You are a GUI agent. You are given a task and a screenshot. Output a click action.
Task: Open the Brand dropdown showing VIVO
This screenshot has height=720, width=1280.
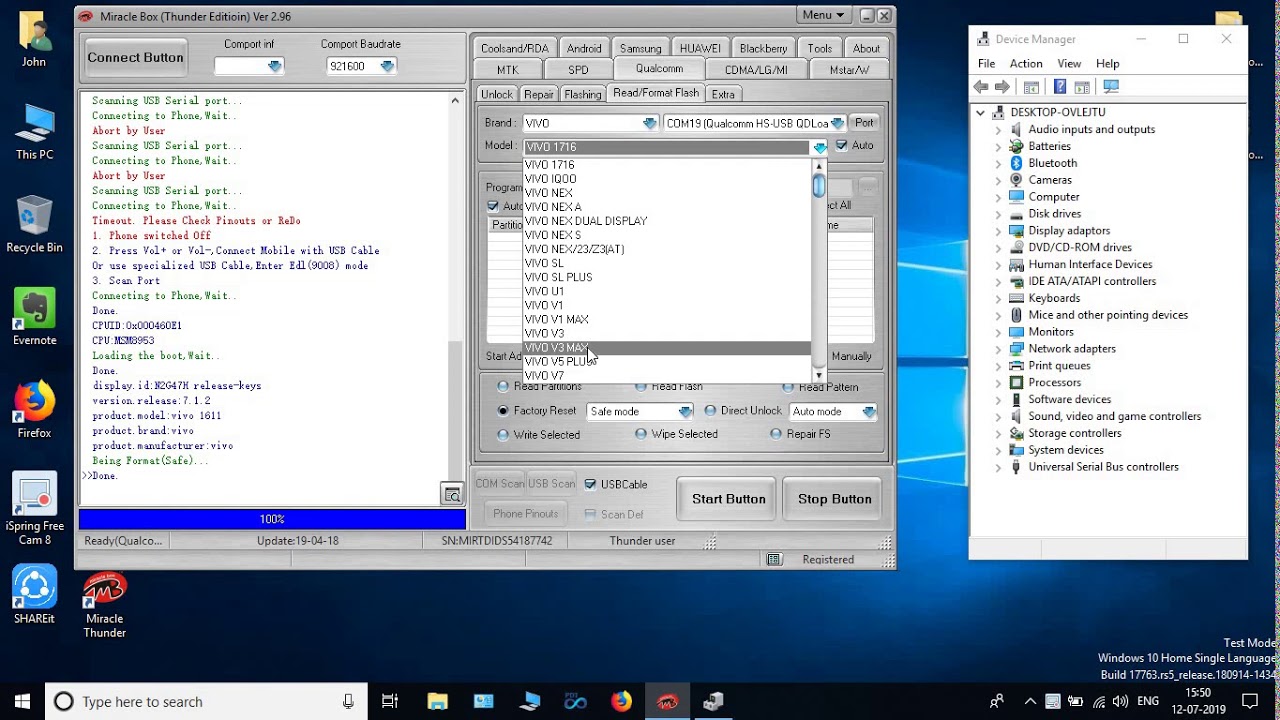tap(590, 123)
